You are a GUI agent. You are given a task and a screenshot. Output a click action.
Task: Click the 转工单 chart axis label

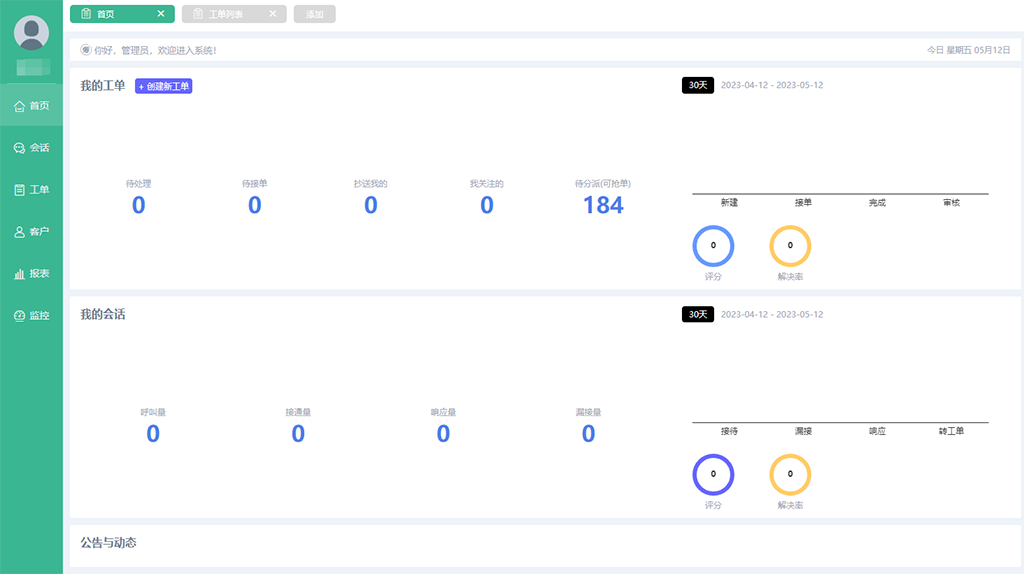coord(952,431)
